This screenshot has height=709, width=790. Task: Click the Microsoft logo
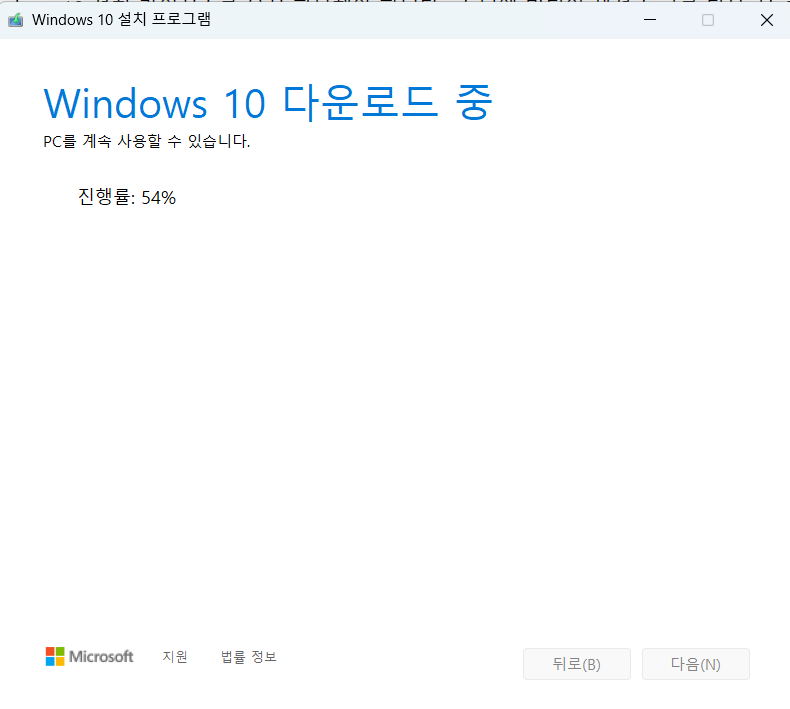tap(89, 657)
